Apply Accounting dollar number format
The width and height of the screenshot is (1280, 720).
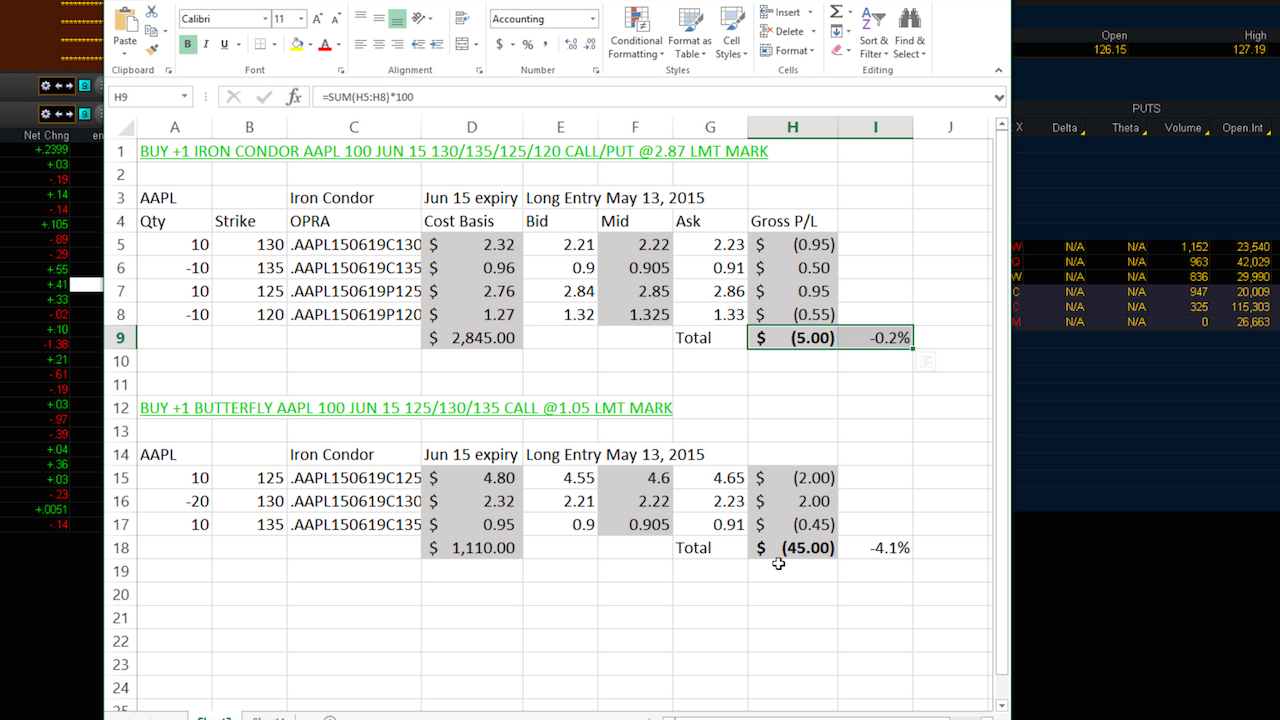coord(499,44)
